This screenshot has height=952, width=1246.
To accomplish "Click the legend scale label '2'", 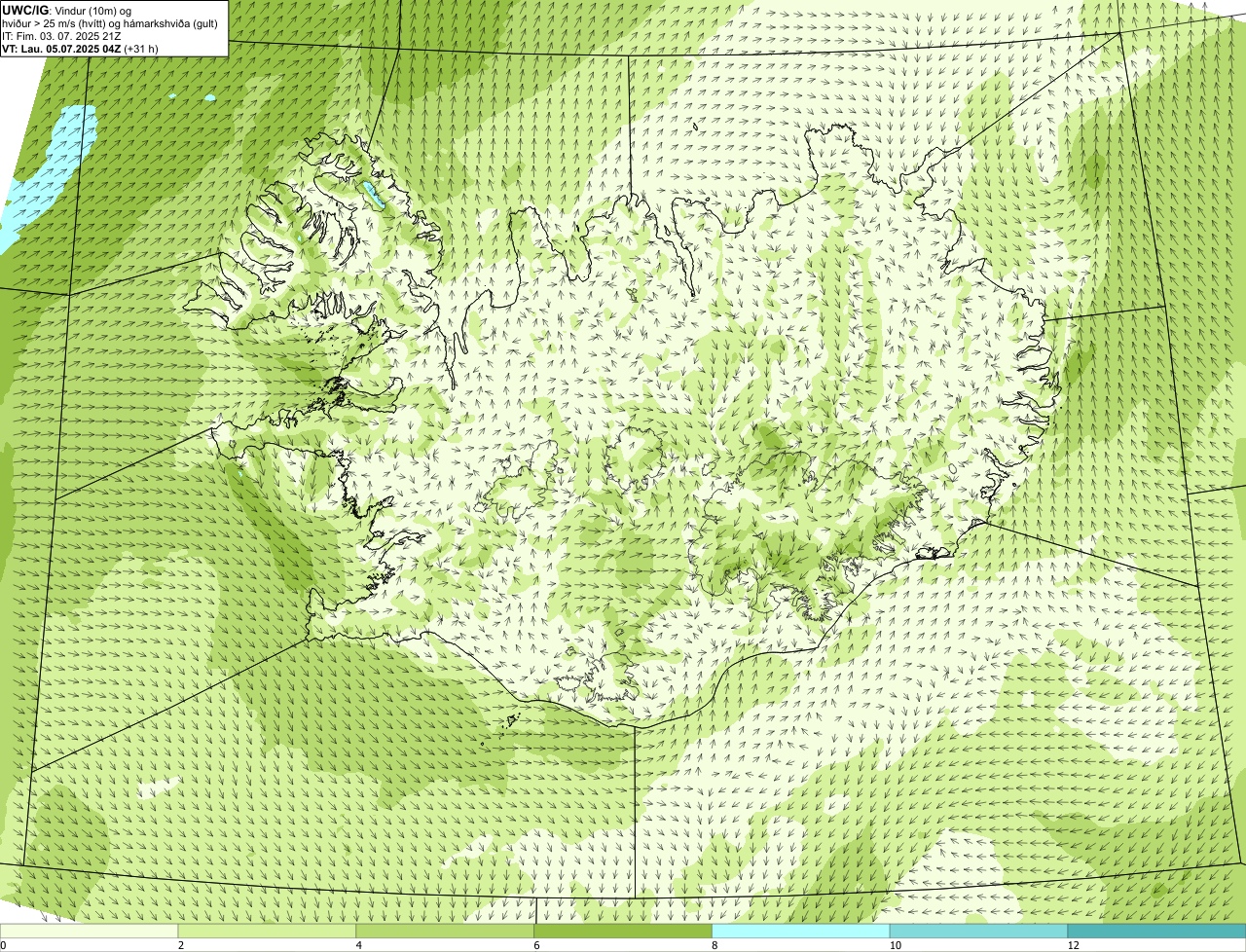I will (181, 945).
